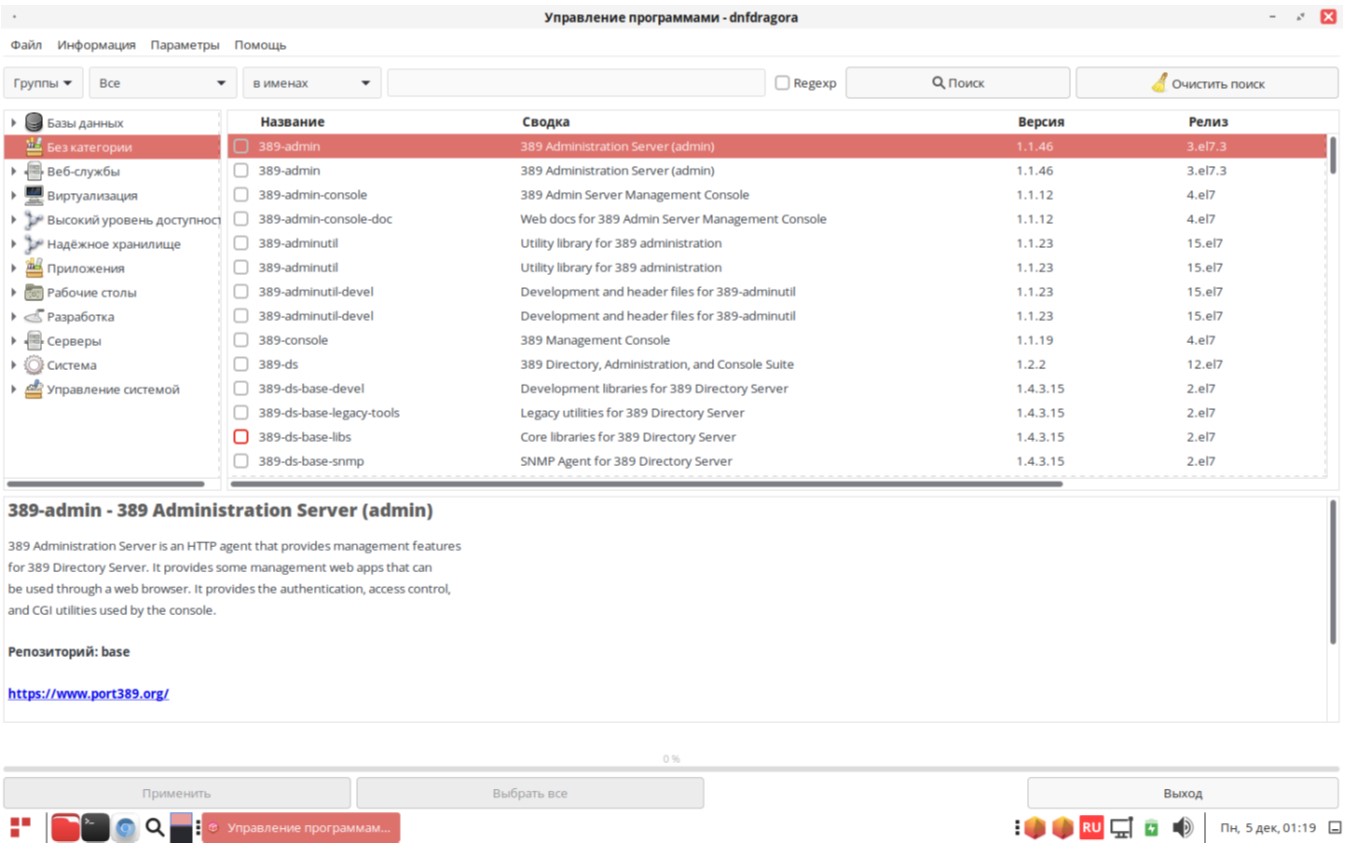
Task: Click into the package search text field
Action: click(575, 84)
